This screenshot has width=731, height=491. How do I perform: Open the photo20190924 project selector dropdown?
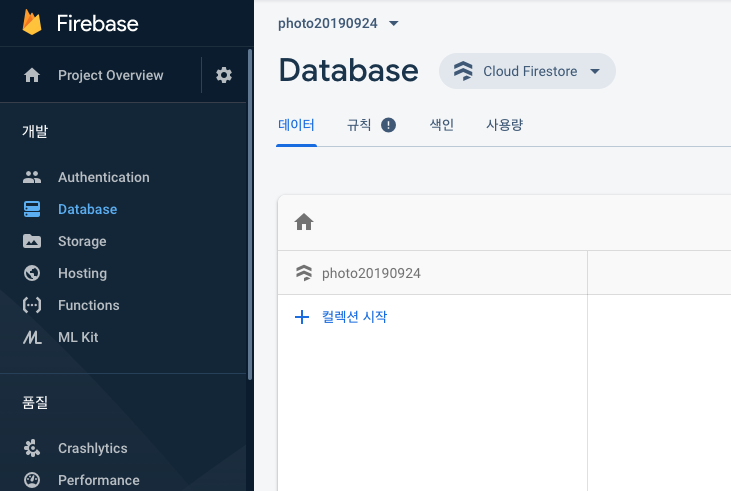pos(338,23)
